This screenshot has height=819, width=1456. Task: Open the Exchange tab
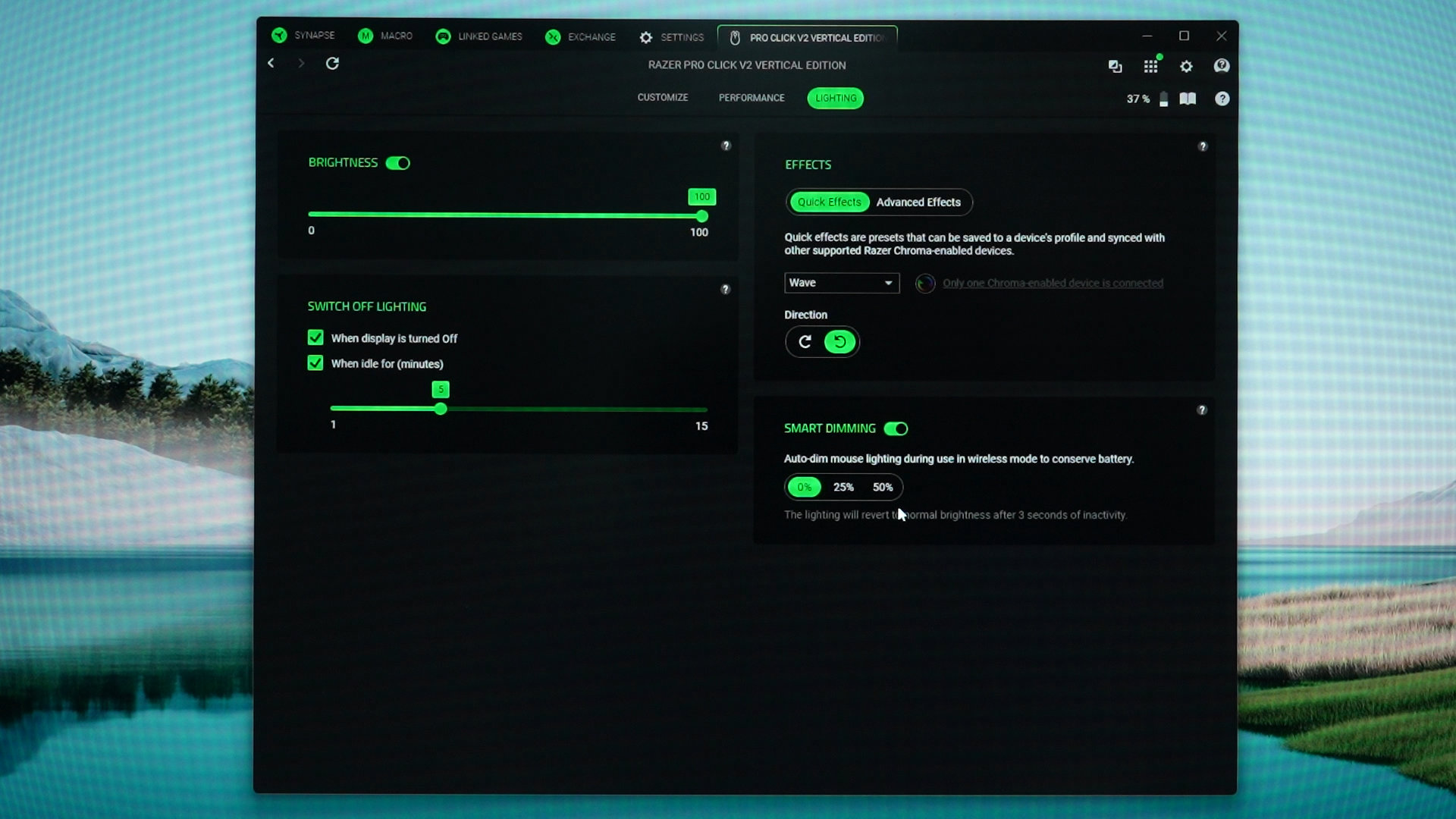pyautogui.click(x=580, y=37)
